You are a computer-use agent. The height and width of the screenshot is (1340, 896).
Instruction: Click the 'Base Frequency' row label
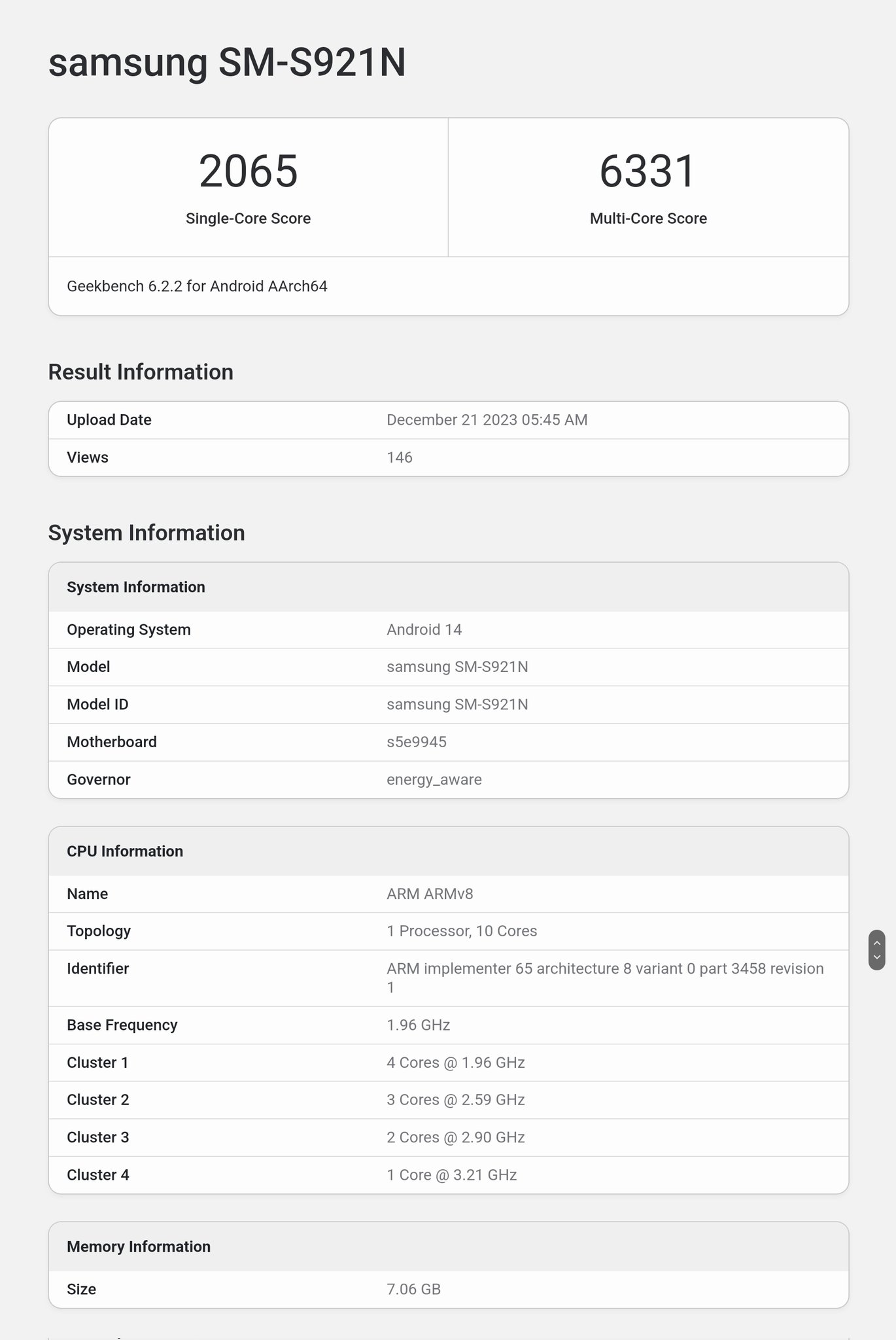(122, 1025)
